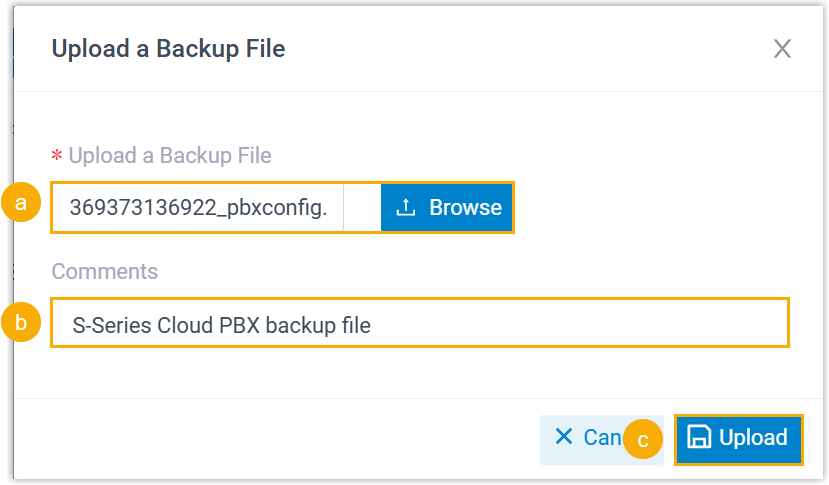829x485 pixels.
Task: Click empty box between filename and Browse
Action: (362, 207)
